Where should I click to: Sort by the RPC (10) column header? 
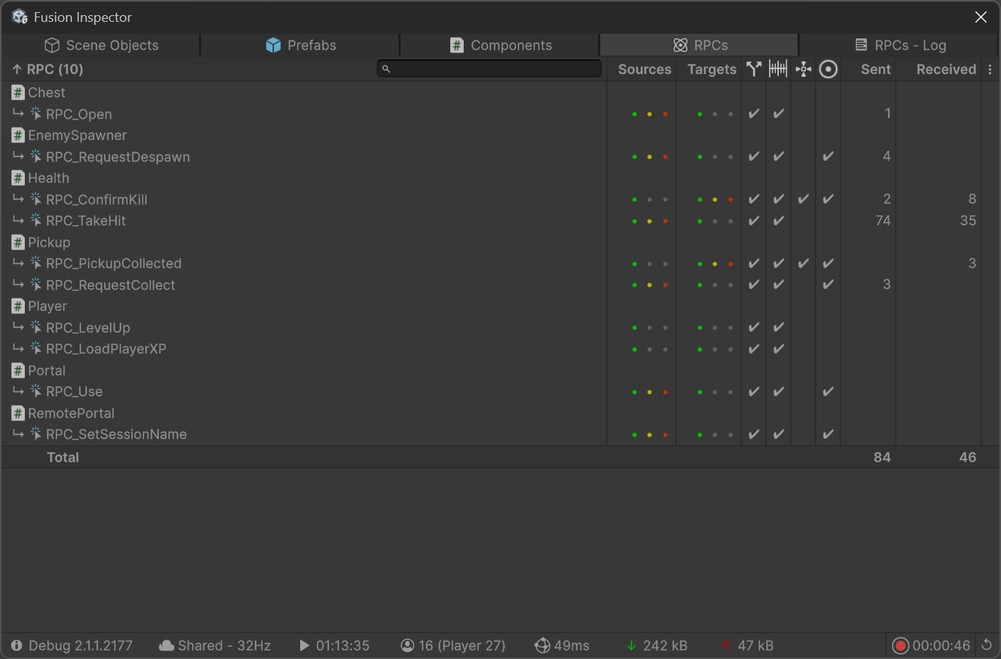point(48,69)
